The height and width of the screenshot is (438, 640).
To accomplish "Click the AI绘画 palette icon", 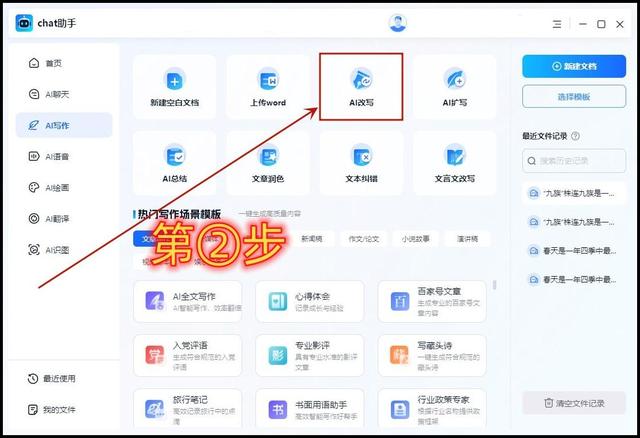I will [34, 187].
